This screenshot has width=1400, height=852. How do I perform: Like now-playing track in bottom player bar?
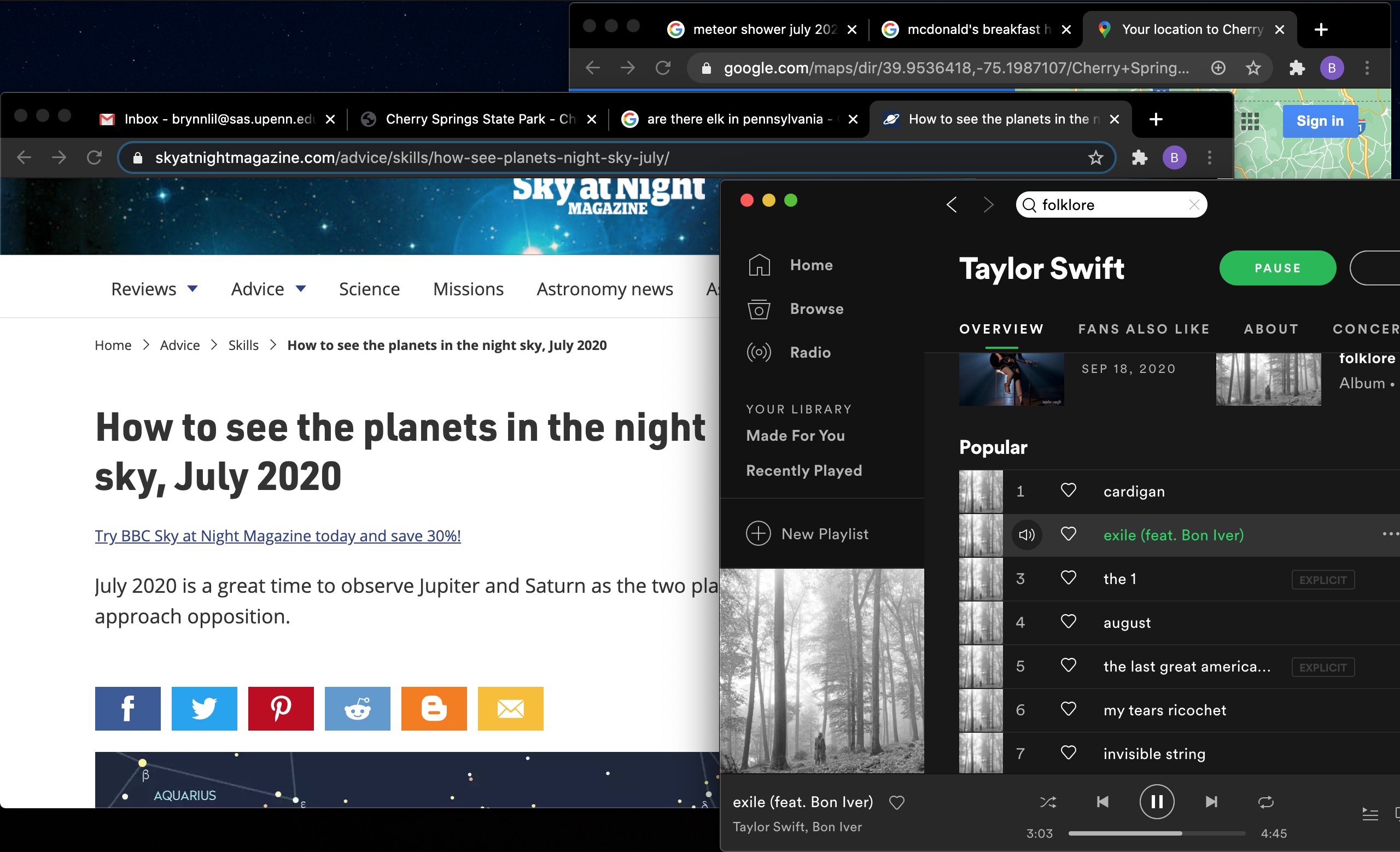tap(896, 803)
